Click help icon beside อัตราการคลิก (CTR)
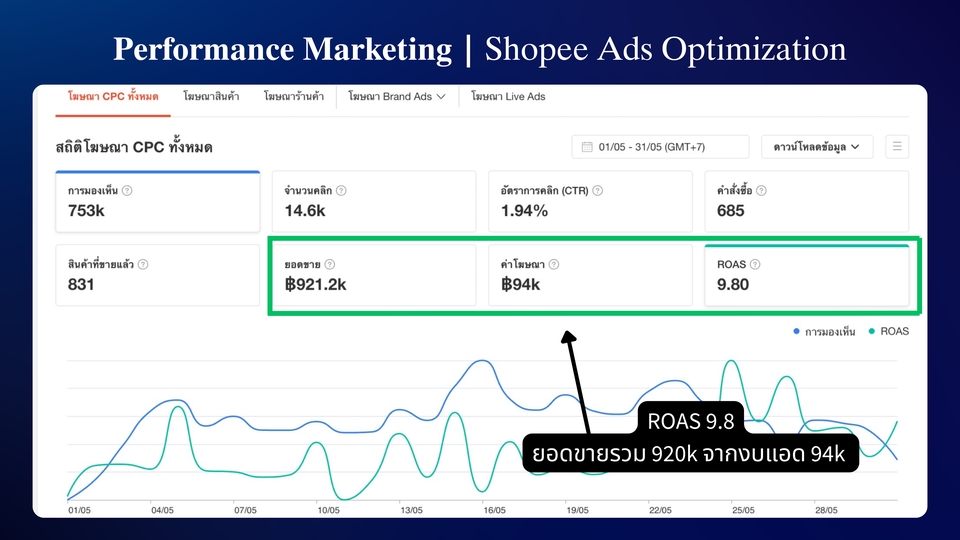 click(598, 191)
